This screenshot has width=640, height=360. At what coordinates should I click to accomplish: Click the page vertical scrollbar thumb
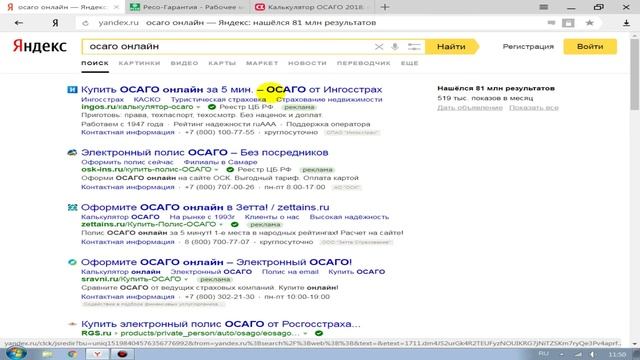click(634, 74)
